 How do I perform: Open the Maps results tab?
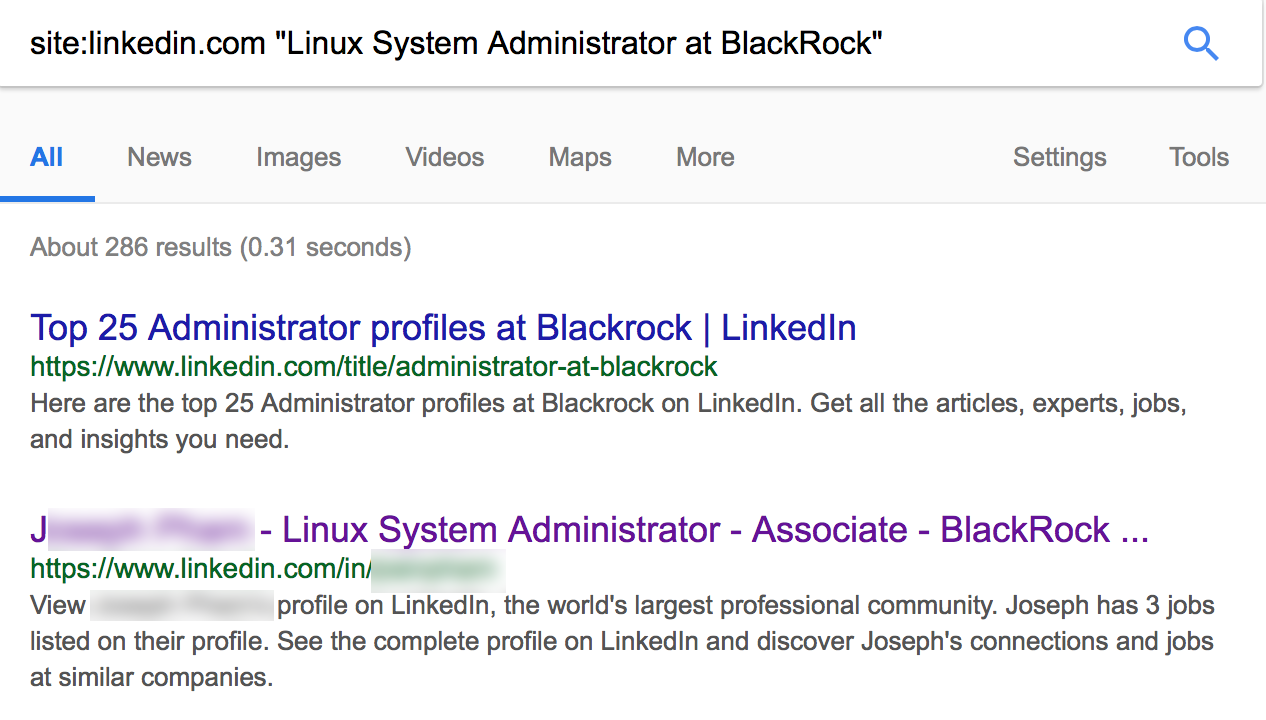[x=579, y=157]
